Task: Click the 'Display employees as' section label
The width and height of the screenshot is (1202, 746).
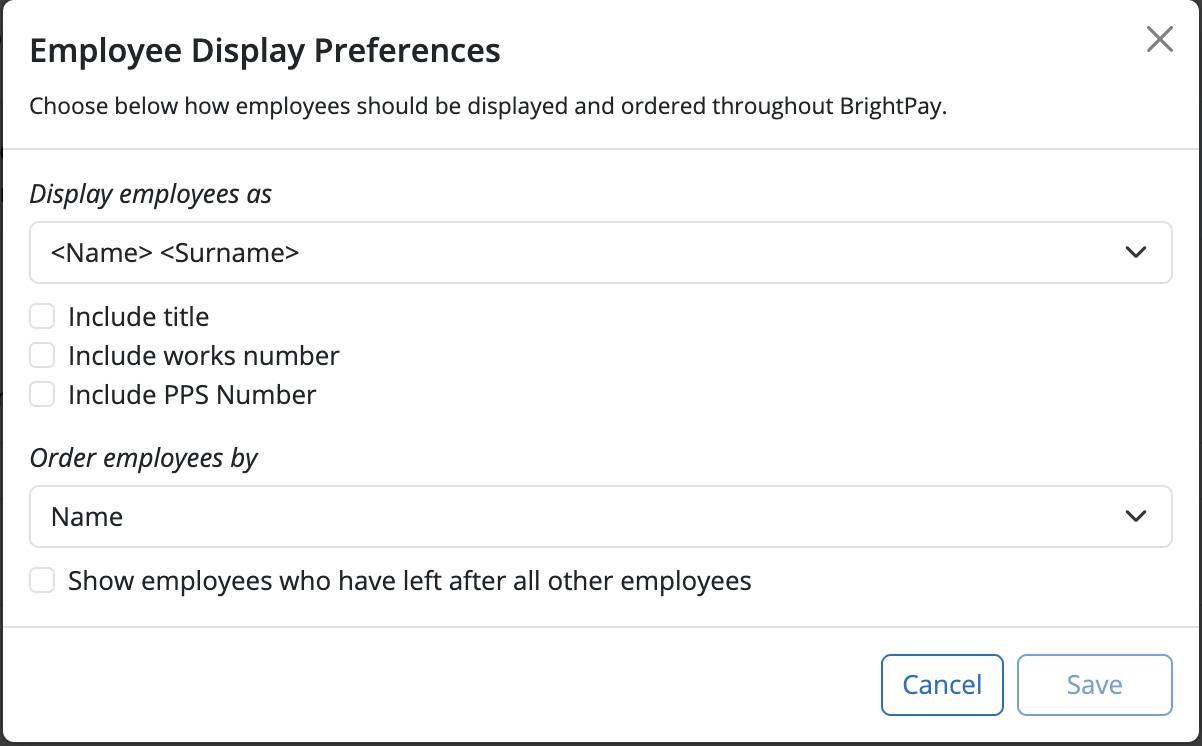Action: (151, 194)
